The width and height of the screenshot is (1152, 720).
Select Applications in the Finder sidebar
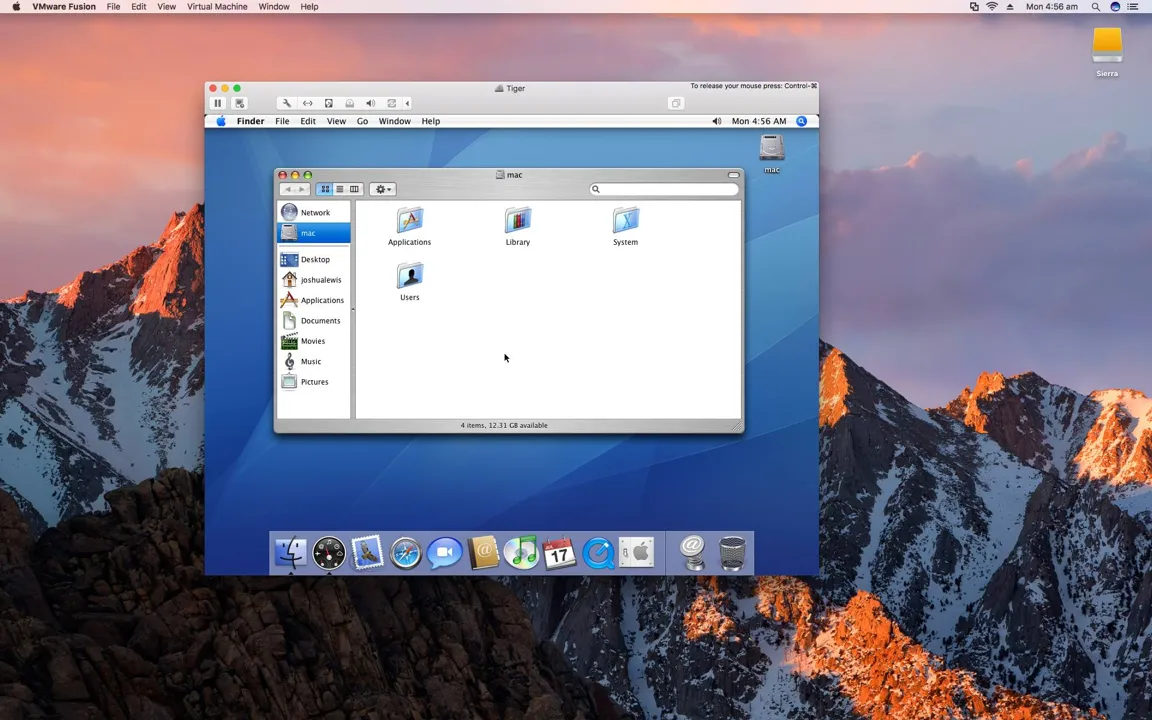pos(314,300)
